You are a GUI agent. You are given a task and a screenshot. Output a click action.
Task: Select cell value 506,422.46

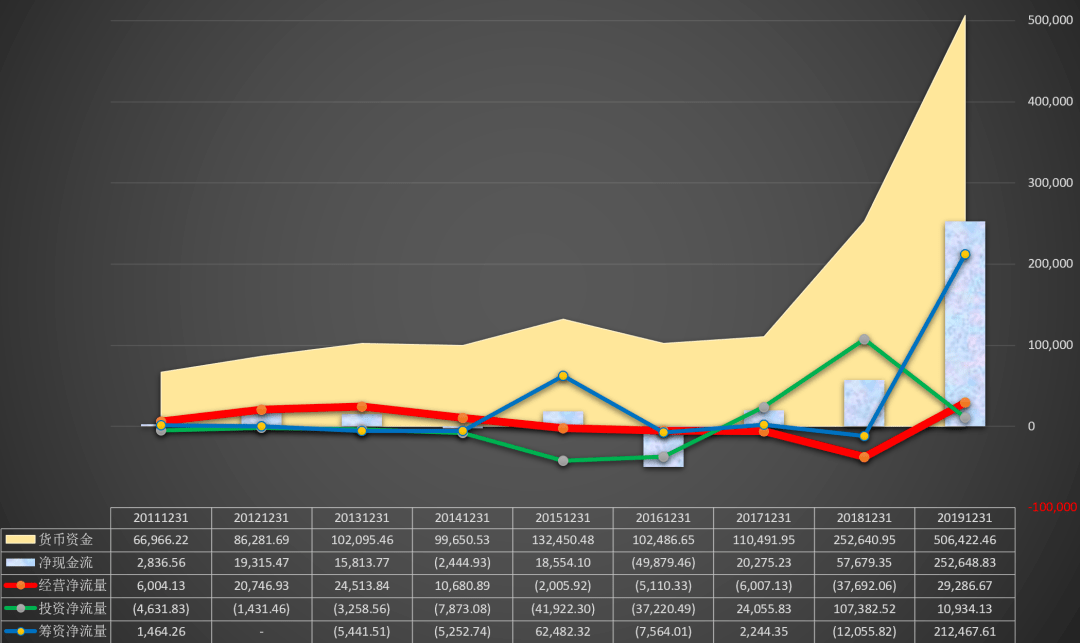(964, 540)
